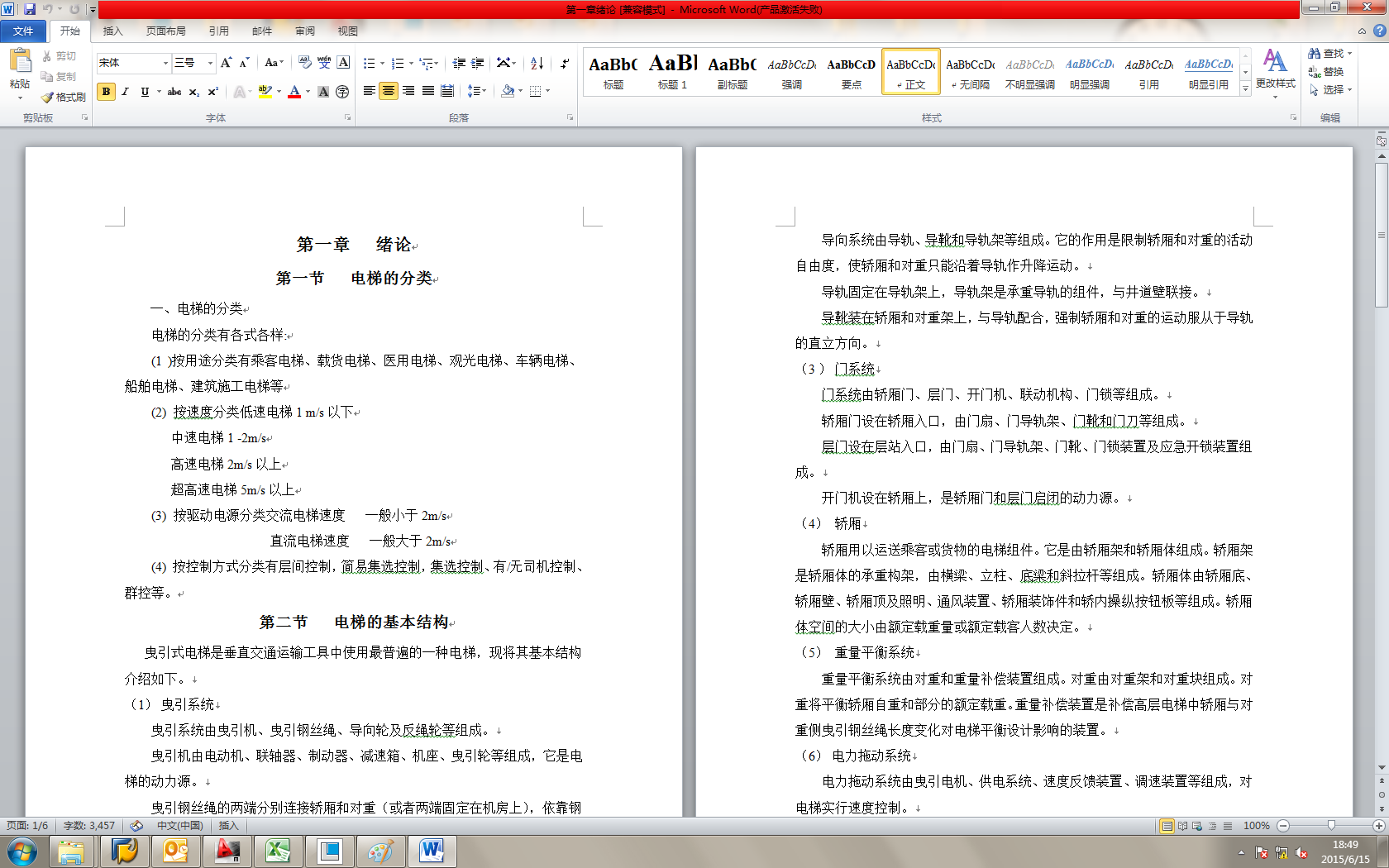Click the Word Help question mark icon
The height and width of the screenshot is (868, 1389).
coord(1379,31)
